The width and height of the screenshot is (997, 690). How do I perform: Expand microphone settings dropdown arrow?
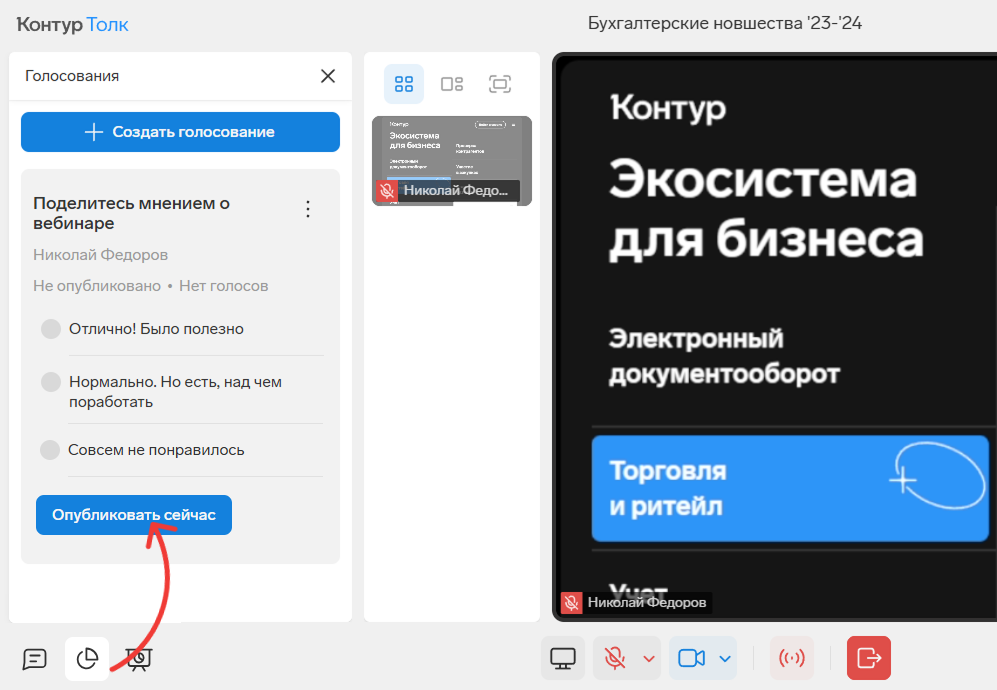pos(648,658)
